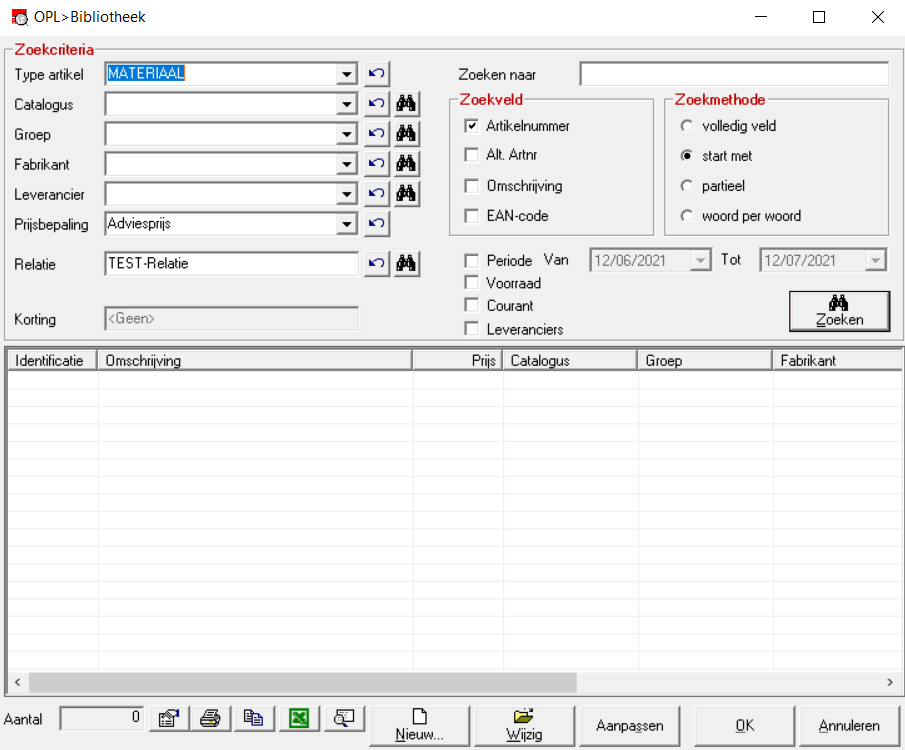
Task: Click the properties icon next to Aantal
Action: coord(169,719)
